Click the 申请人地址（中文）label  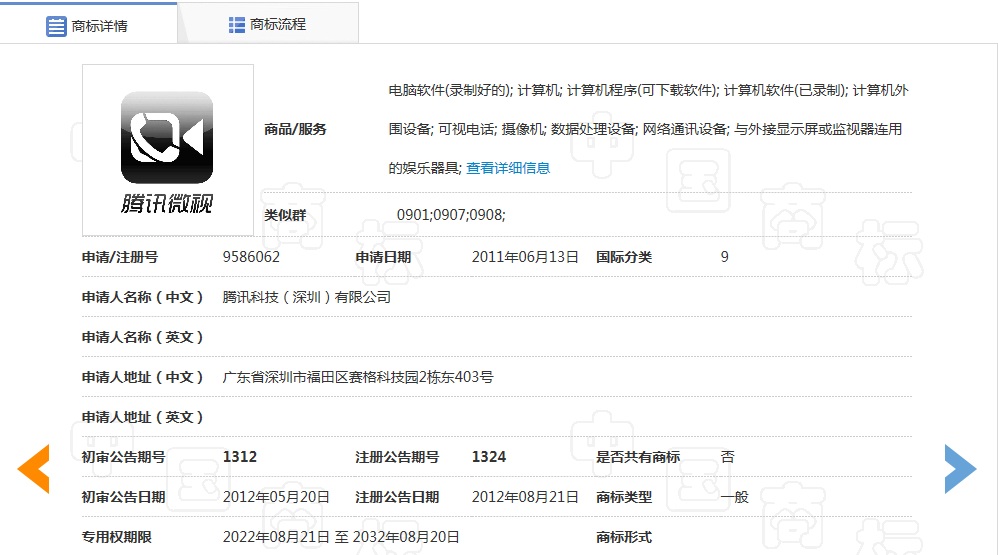pos(143,377)
